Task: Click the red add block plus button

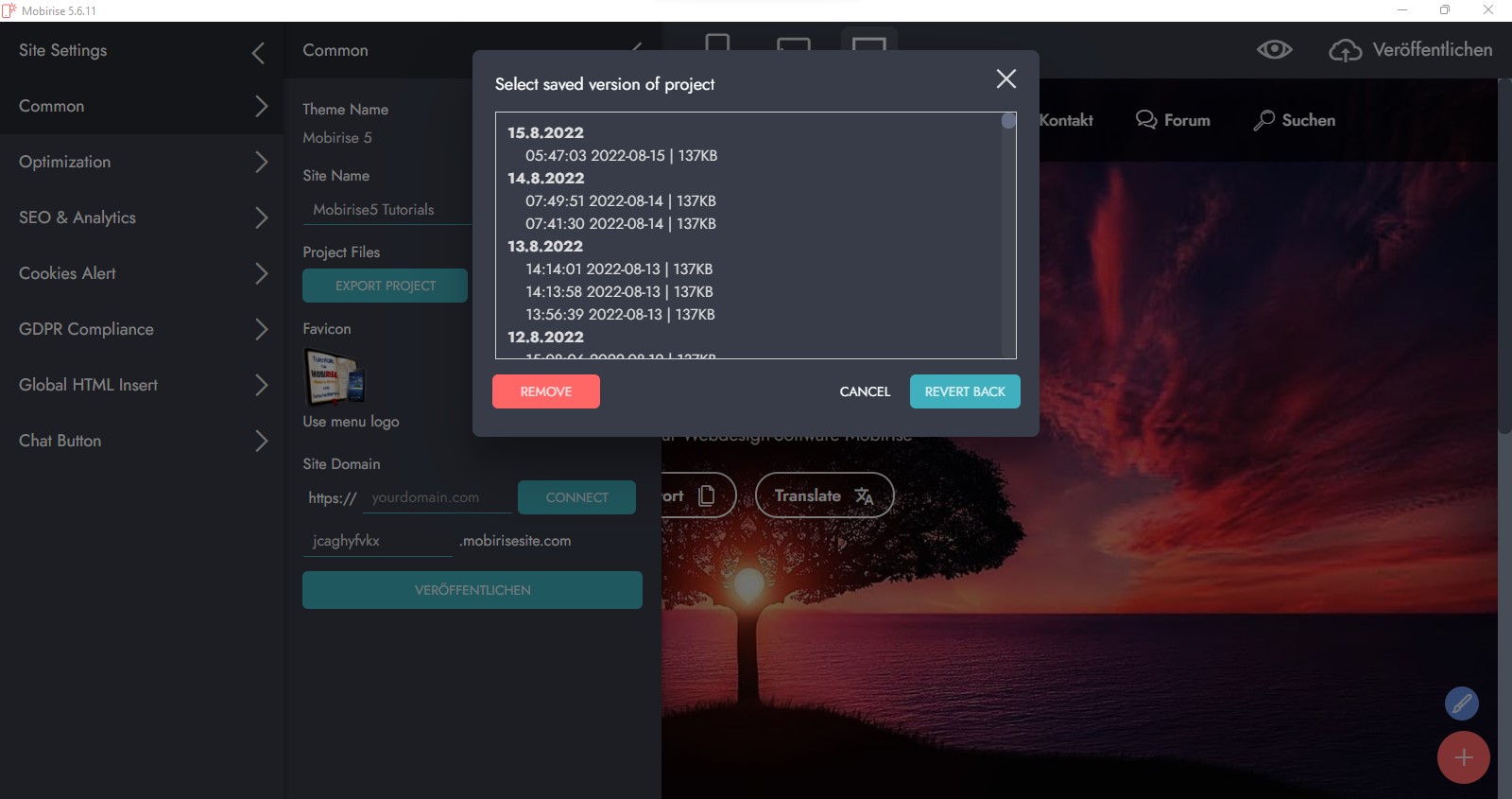Action: [x=1463, y=757]
